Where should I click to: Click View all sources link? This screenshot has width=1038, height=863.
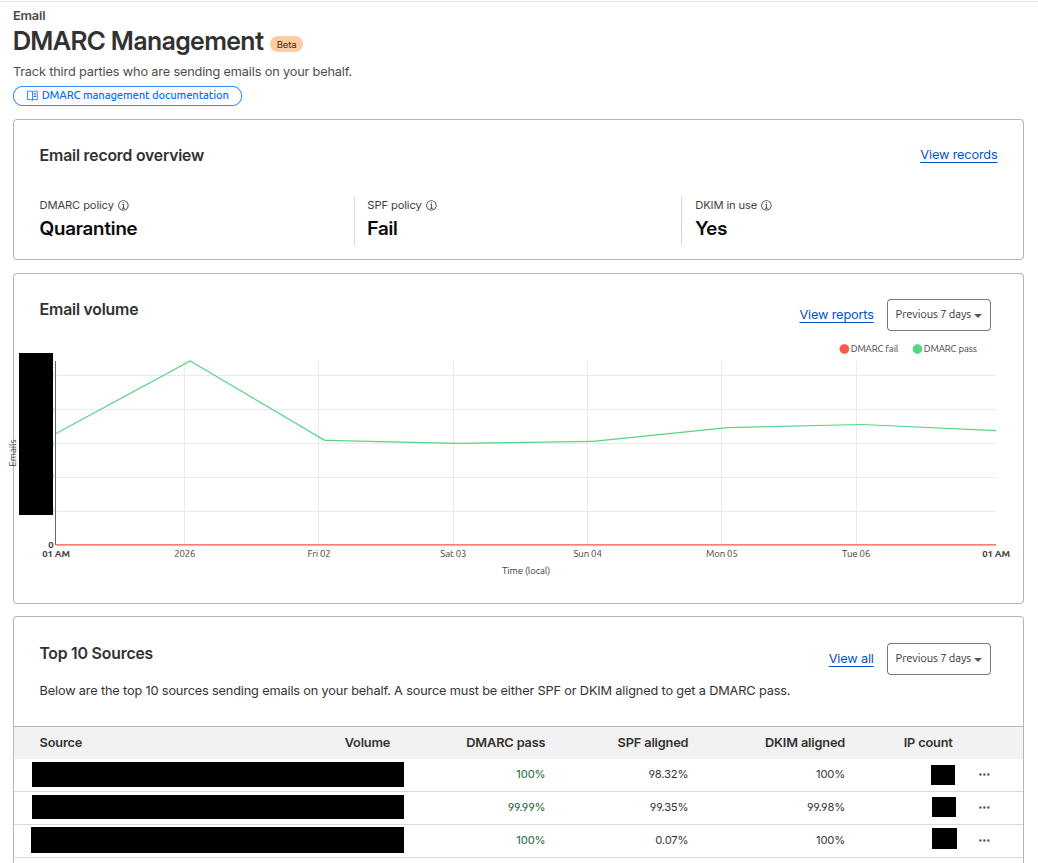click(x=851, y=659)
